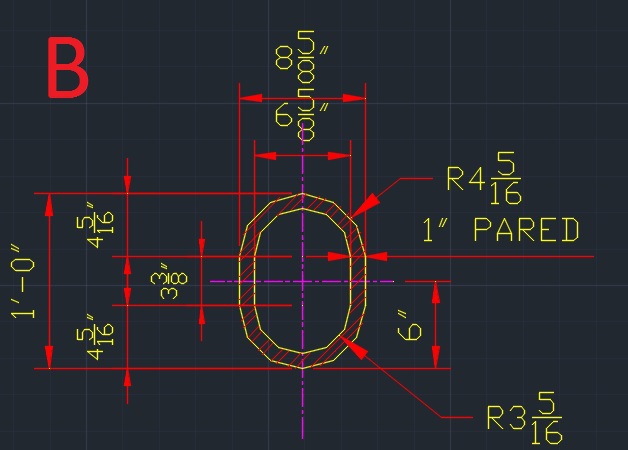Image resolution: width=628 pixels, height=450 pixels.
Task: Select the 8 5/8" width dimension text
Action: pyautogui.click(x=296, y=58)
